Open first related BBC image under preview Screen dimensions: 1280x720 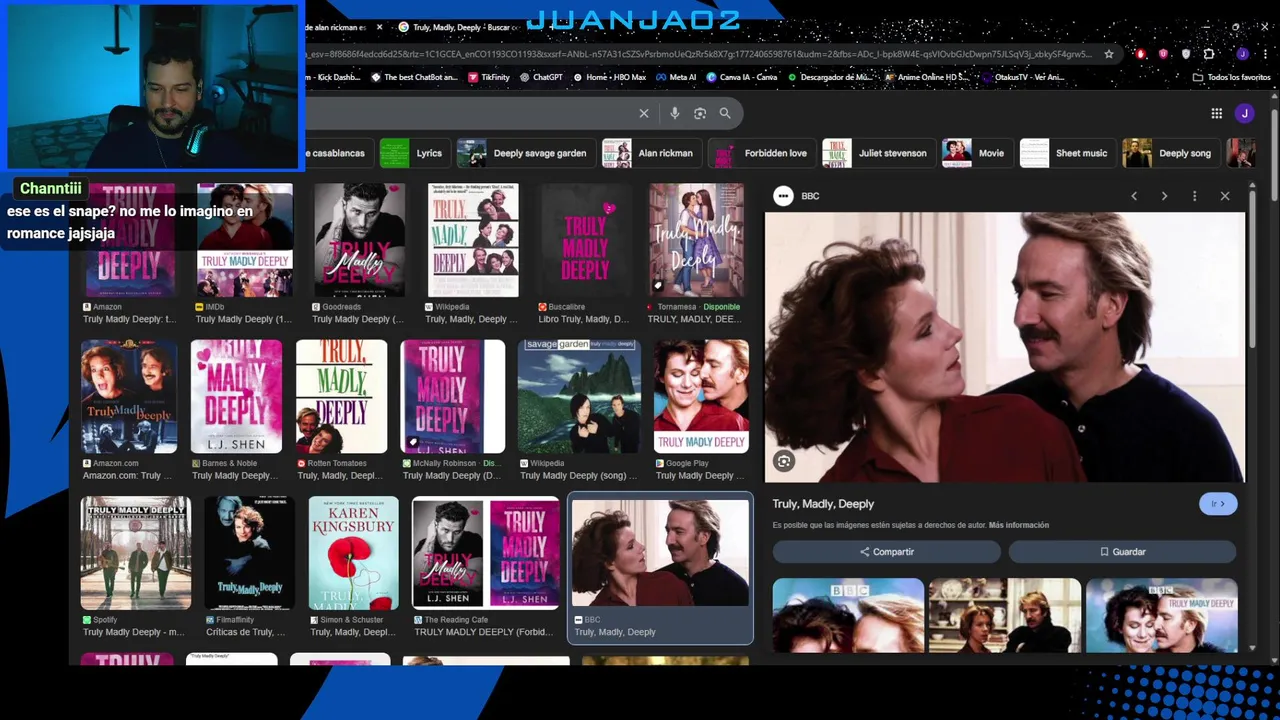click(848, 615)
